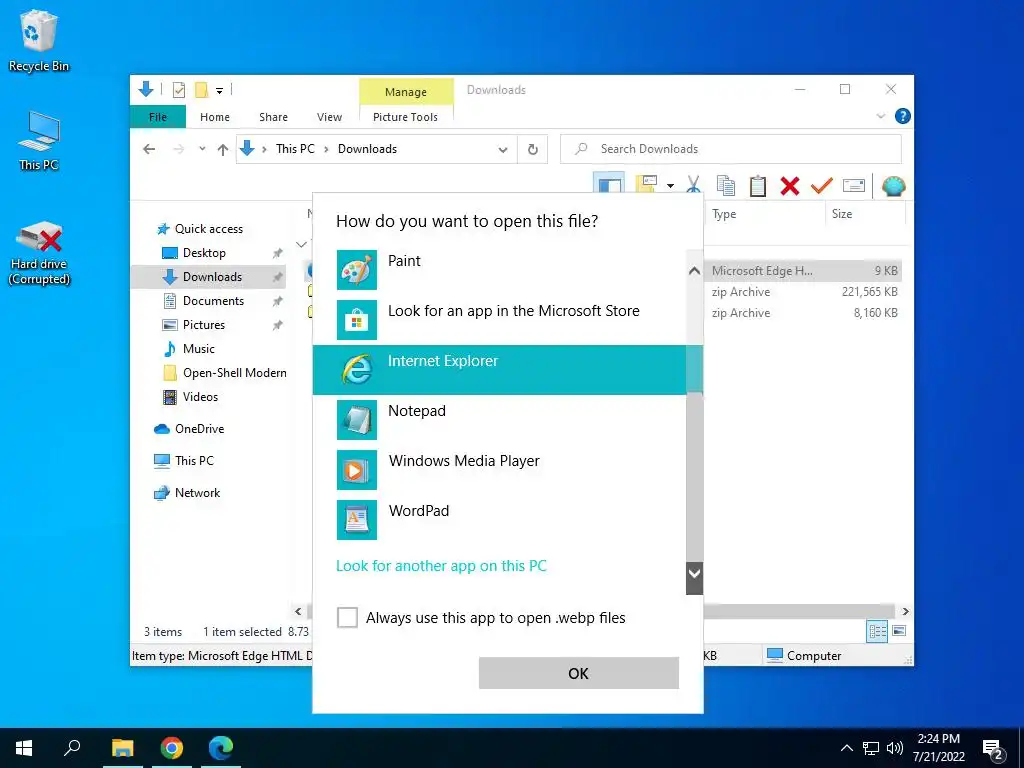The image size is (1024, 768).
Task: Click the Paste clipboard toolbar icon
Action: point(758,186)
